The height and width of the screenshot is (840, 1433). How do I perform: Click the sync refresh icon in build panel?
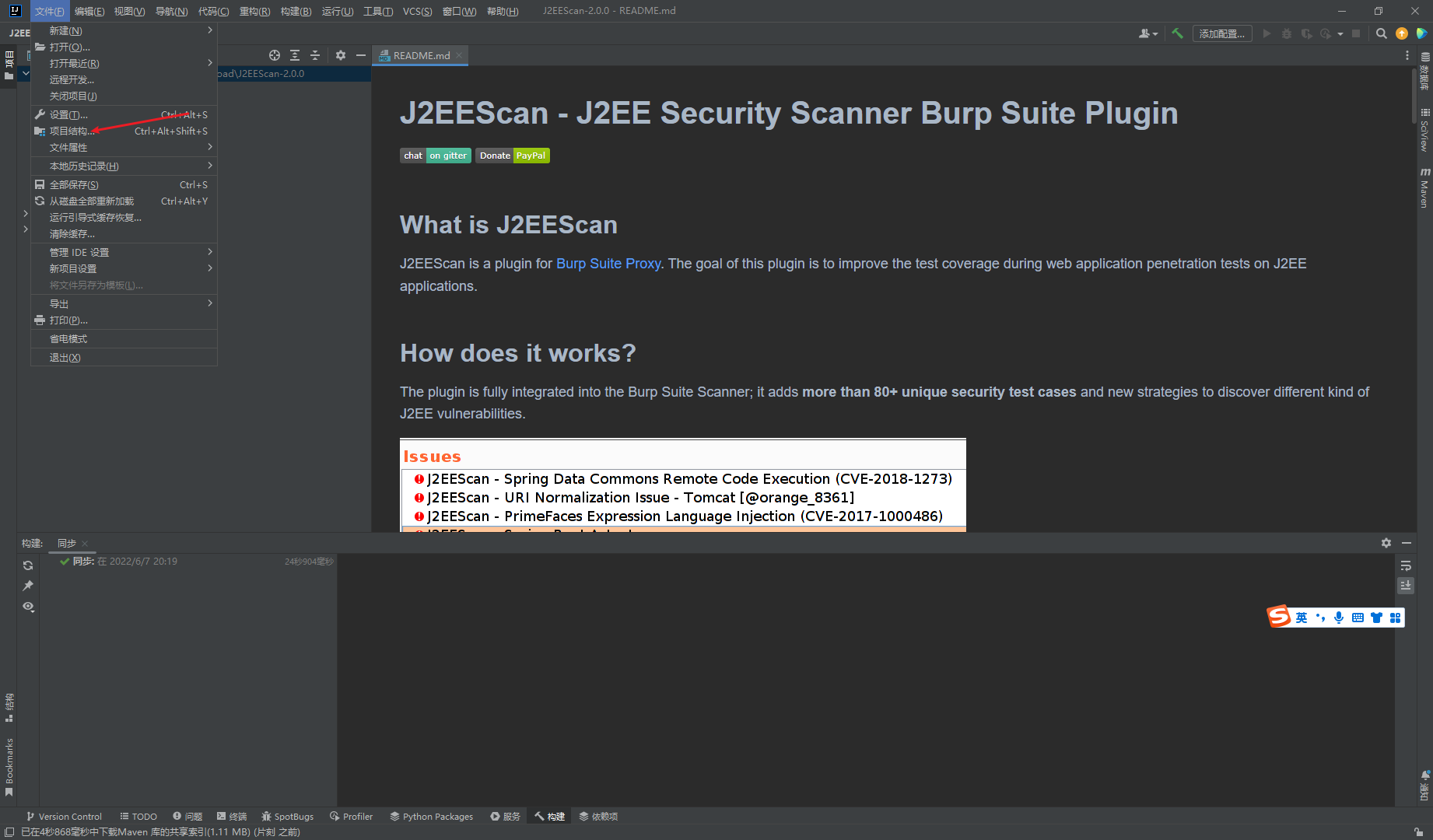[28, 565]
